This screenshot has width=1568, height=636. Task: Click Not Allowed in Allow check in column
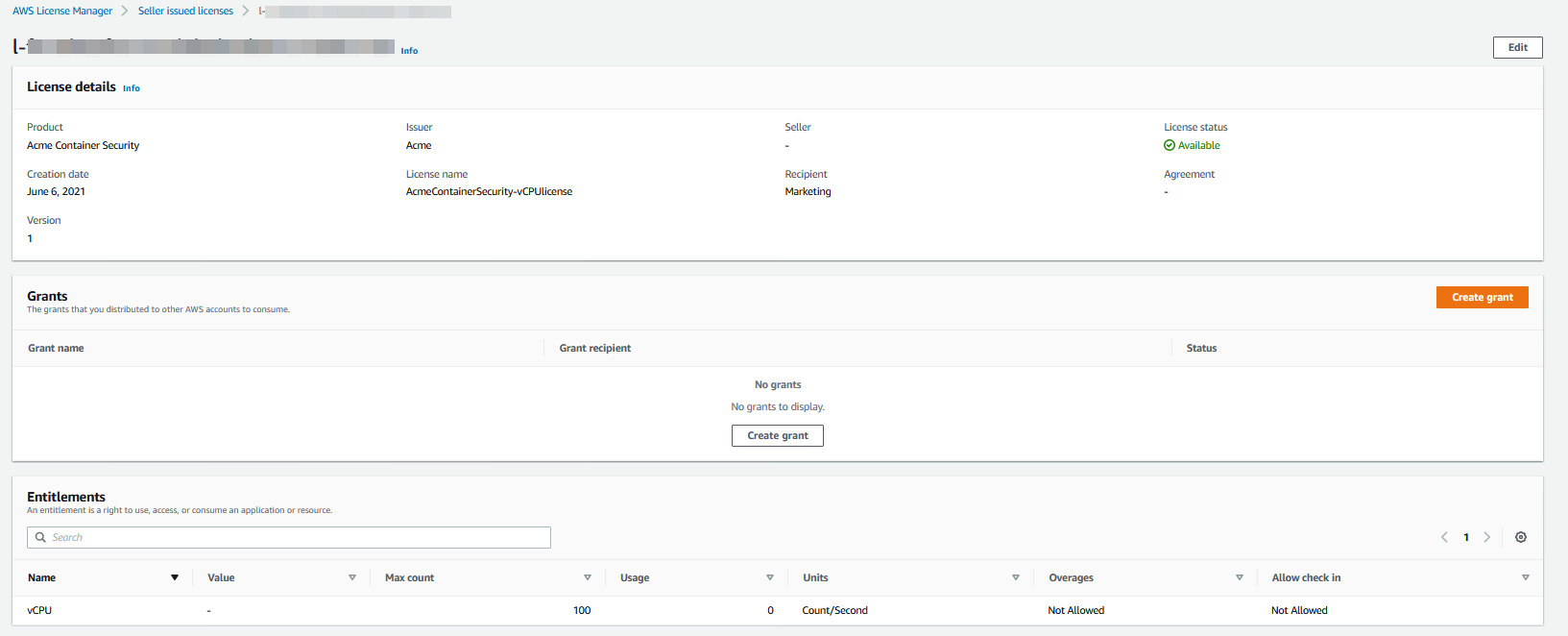(1299, 610)
